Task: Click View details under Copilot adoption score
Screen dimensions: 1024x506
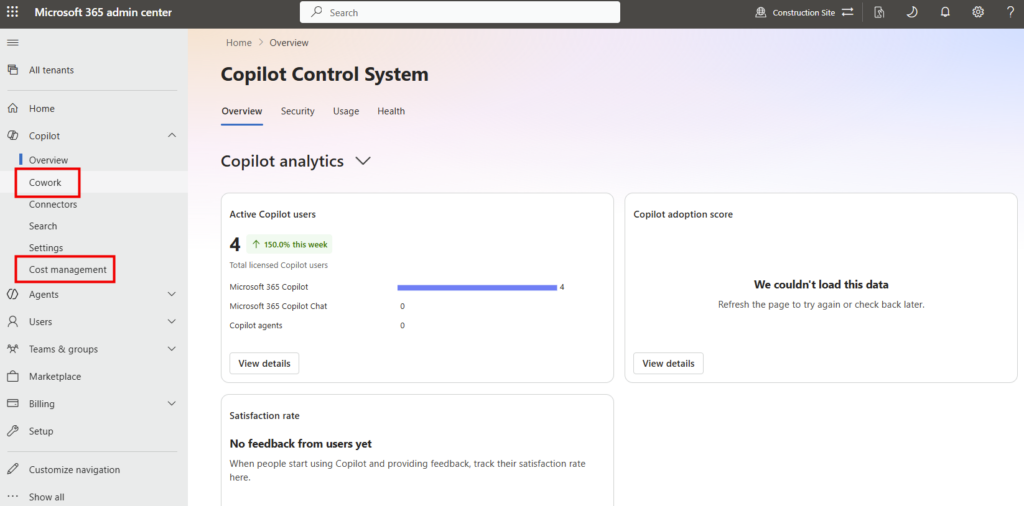Action: [x=668, y=364]
